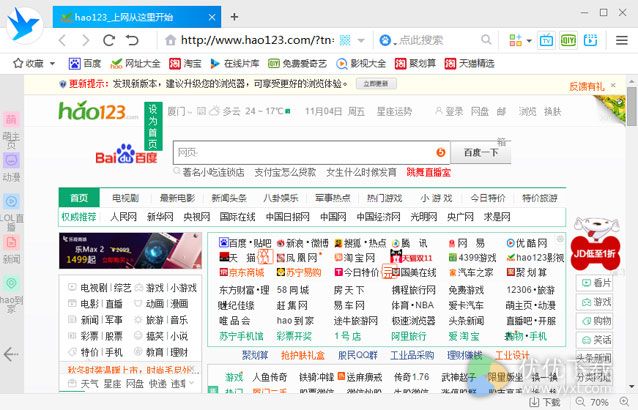Open the 收藏 favorites dropdown

(34, 63)
